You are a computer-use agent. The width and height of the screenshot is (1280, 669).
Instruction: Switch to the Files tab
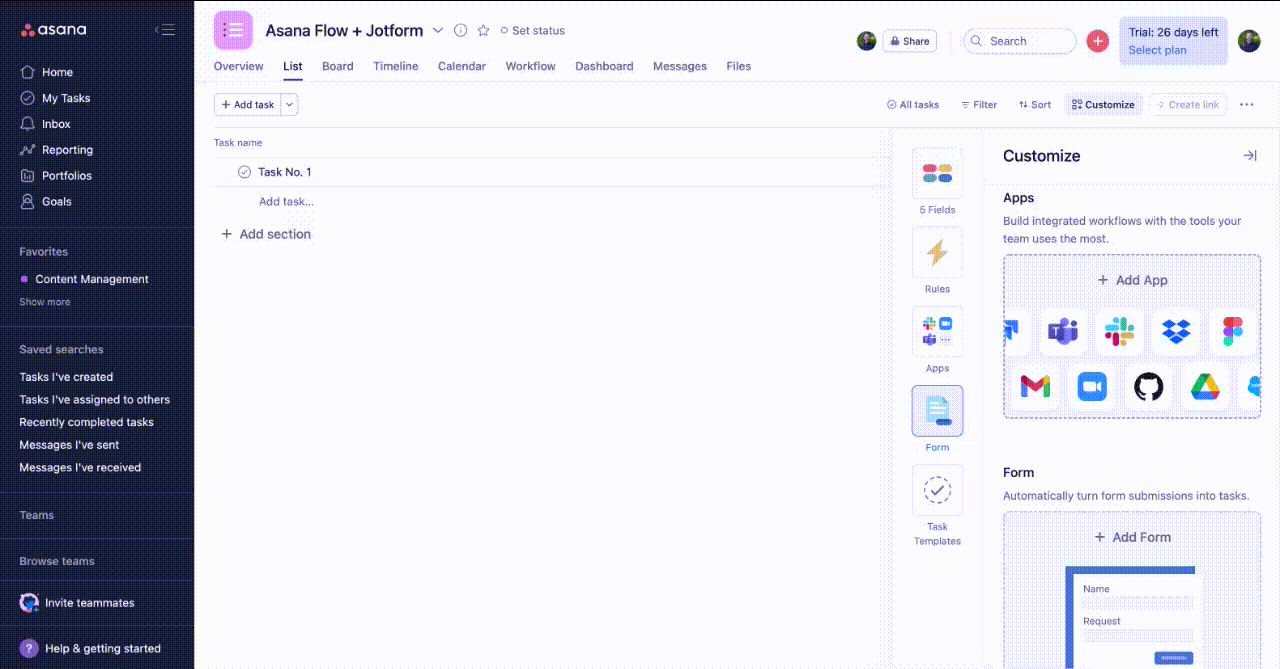(x=739, y=66)
